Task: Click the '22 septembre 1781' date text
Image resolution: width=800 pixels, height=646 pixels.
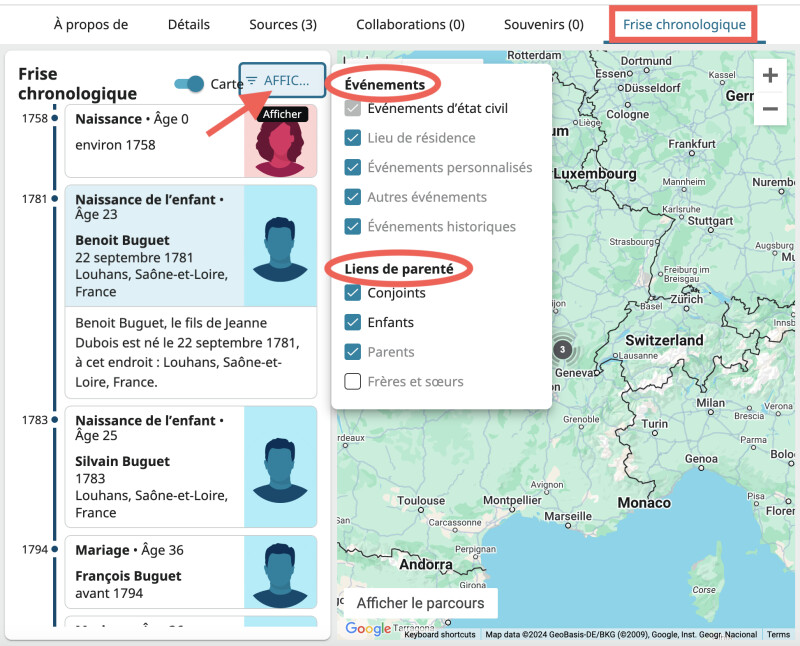Action: (134, 258)
